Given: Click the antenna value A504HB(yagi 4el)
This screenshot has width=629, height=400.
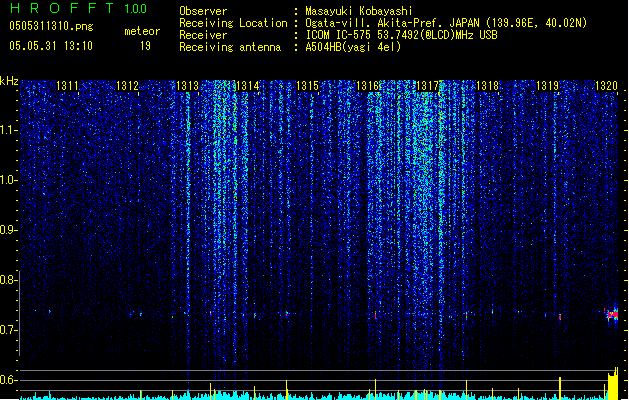Looking at the screenshot, I should click(x=353, y=47).
